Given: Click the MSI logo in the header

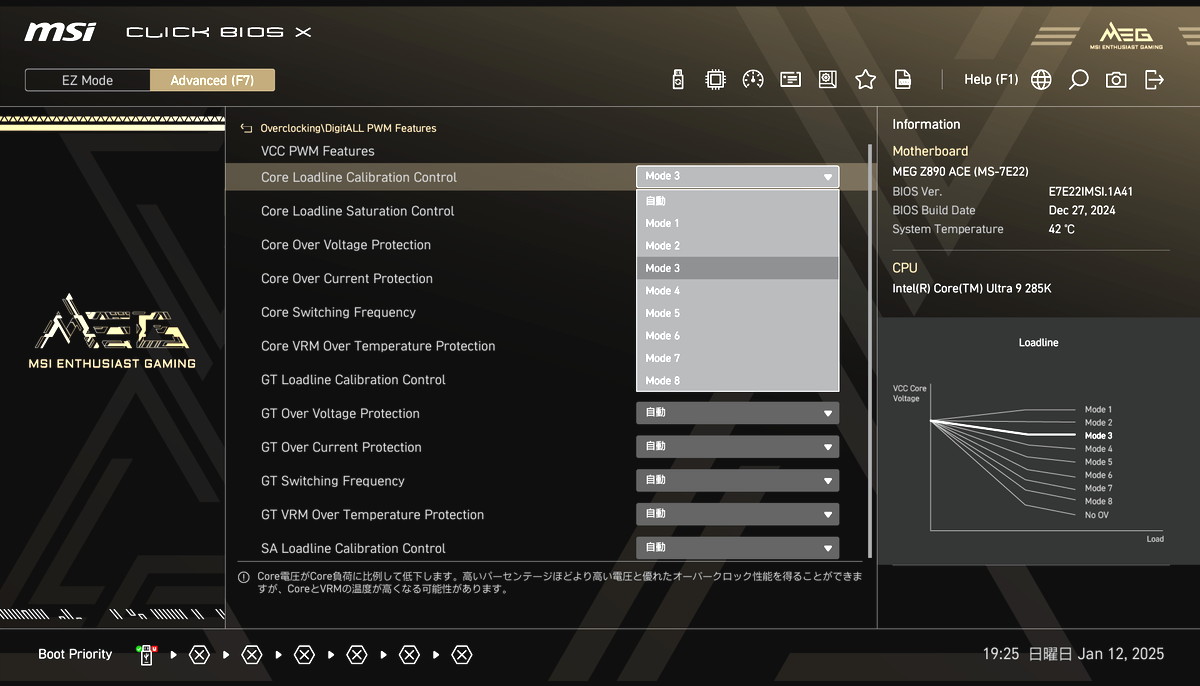Looking at the screenshot, I should tap(60, 32).
